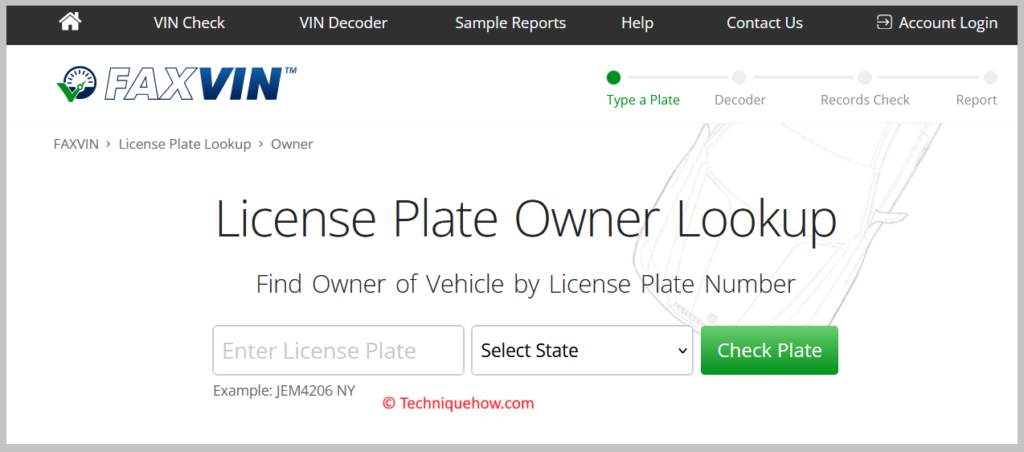Image resolution: width=1024 pixels, height=452 pixels.
Task: Select the Owner breadcrumb item
Action: [x=292, y=144]
